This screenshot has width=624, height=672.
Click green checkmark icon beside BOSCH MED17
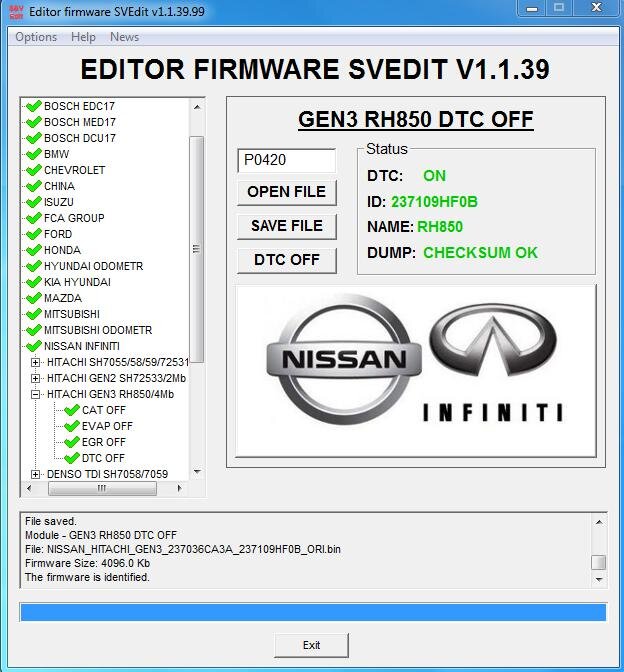[33, 122]
